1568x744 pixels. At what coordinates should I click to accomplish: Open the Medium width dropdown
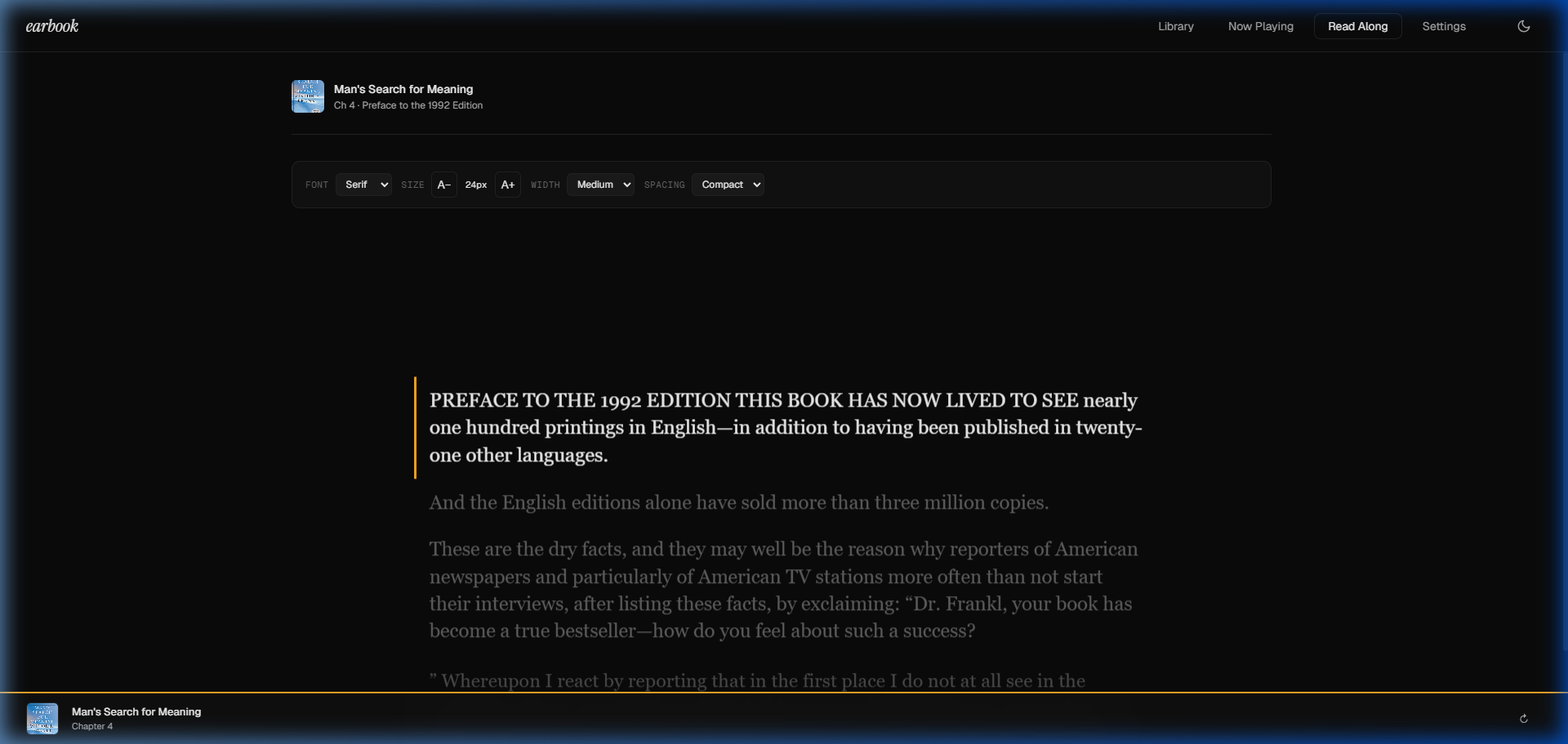tap(599, 185)
